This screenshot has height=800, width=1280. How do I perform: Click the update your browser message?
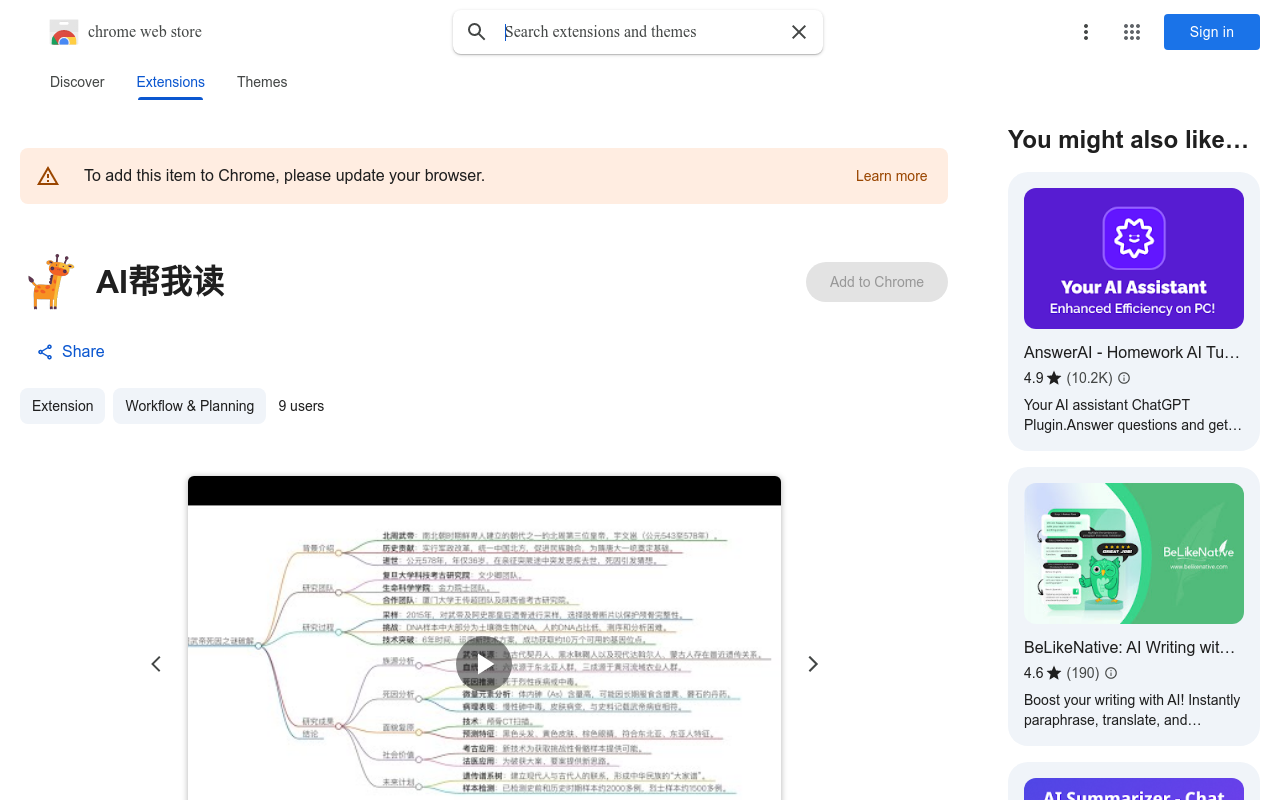pyautogui.click(x=284, y=176)
